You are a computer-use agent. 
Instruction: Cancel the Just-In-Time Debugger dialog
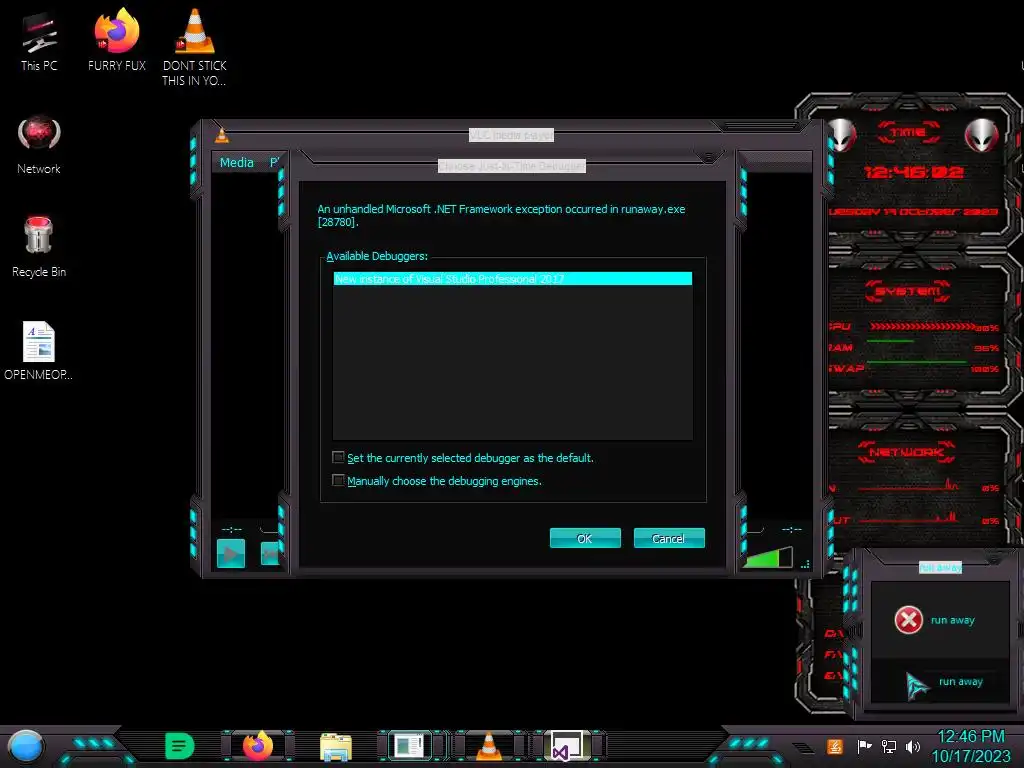point(669,538)
